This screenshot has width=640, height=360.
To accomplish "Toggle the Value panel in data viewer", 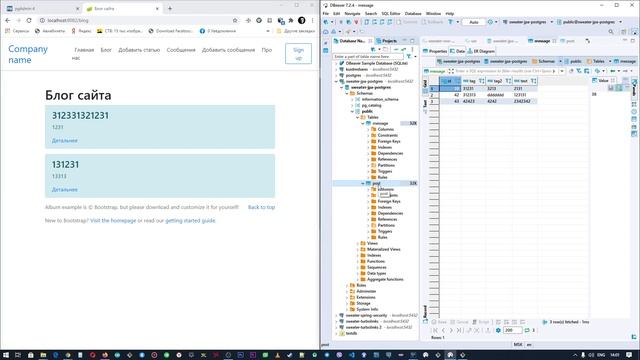I will pos(603,80).
